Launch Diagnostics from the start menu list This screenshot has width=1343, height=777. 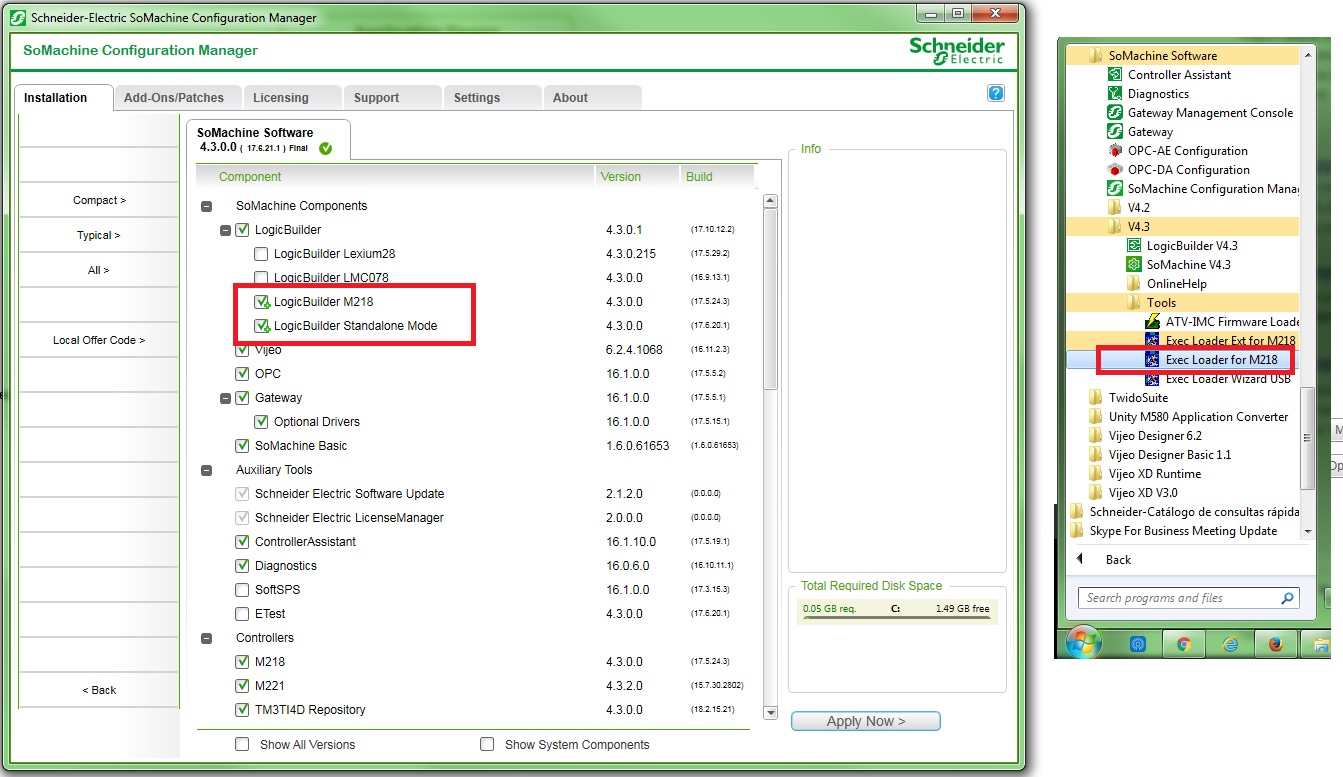(1158, 94)
